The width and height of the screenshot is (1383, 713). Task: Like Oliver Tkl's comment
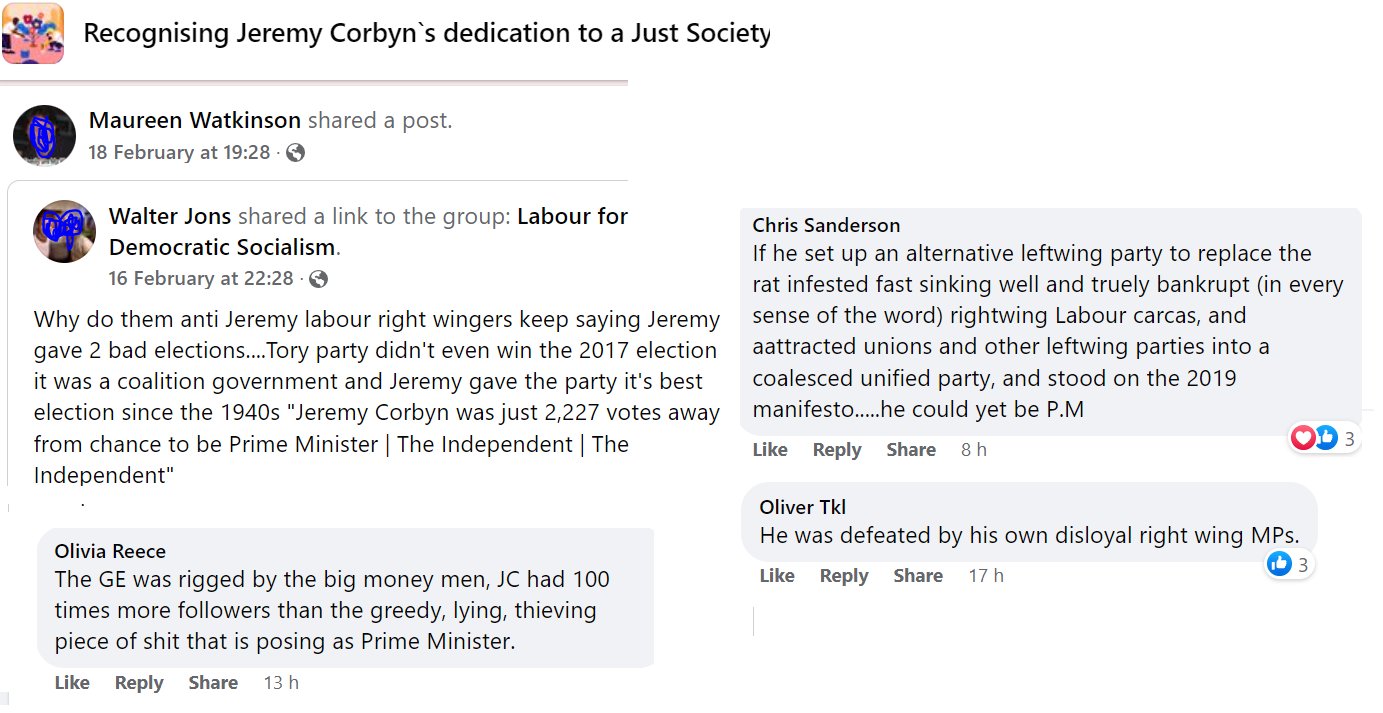(777, 576)
